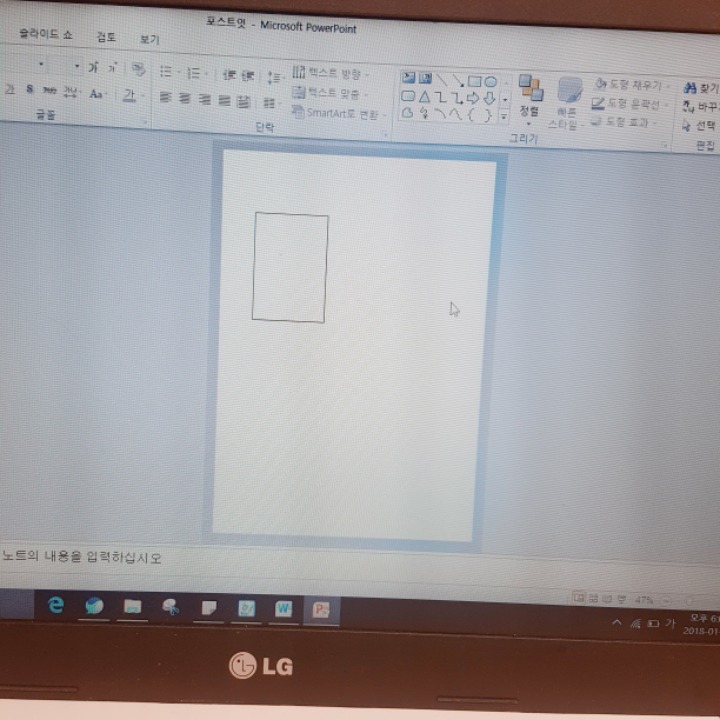
Task: Select the straight line shape
Action: (442, 80)
